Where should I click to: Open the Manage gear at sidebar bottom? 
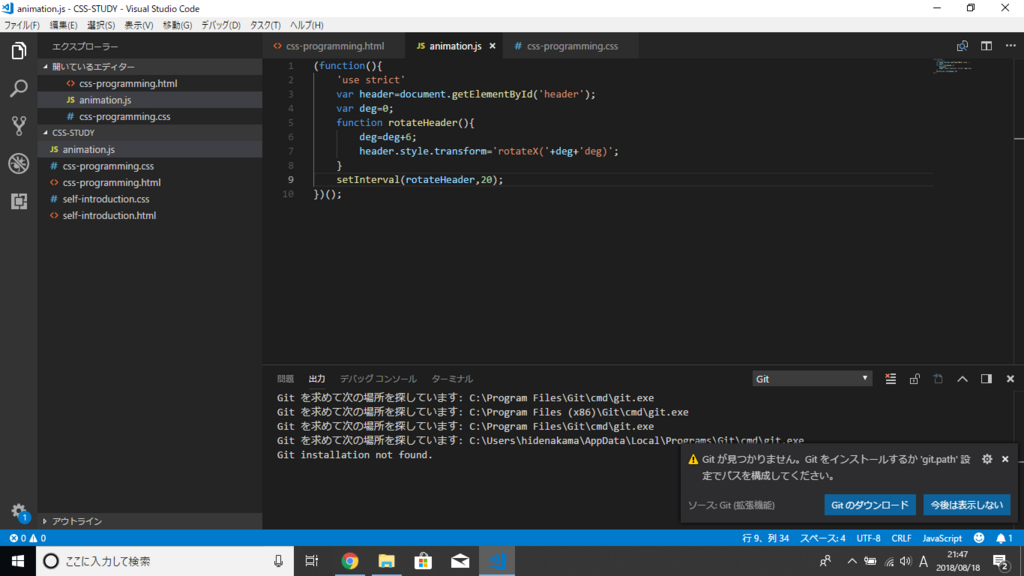click(19, 511)
